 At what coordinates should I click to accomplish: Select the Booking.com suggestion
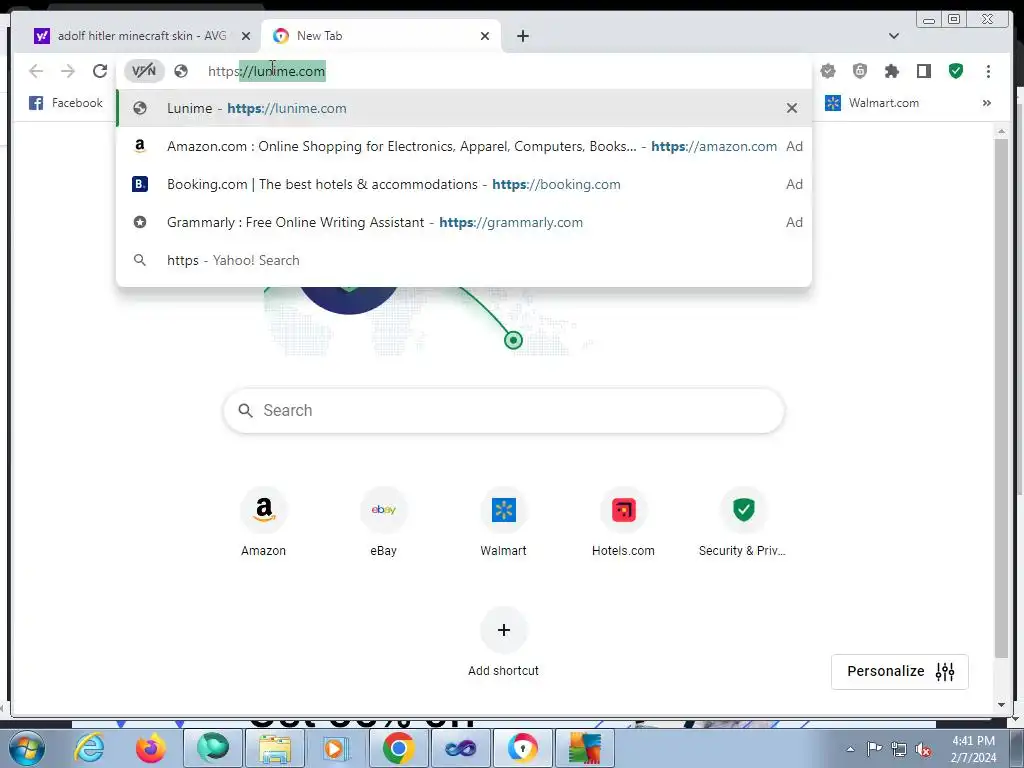click(x=464, y=184)
